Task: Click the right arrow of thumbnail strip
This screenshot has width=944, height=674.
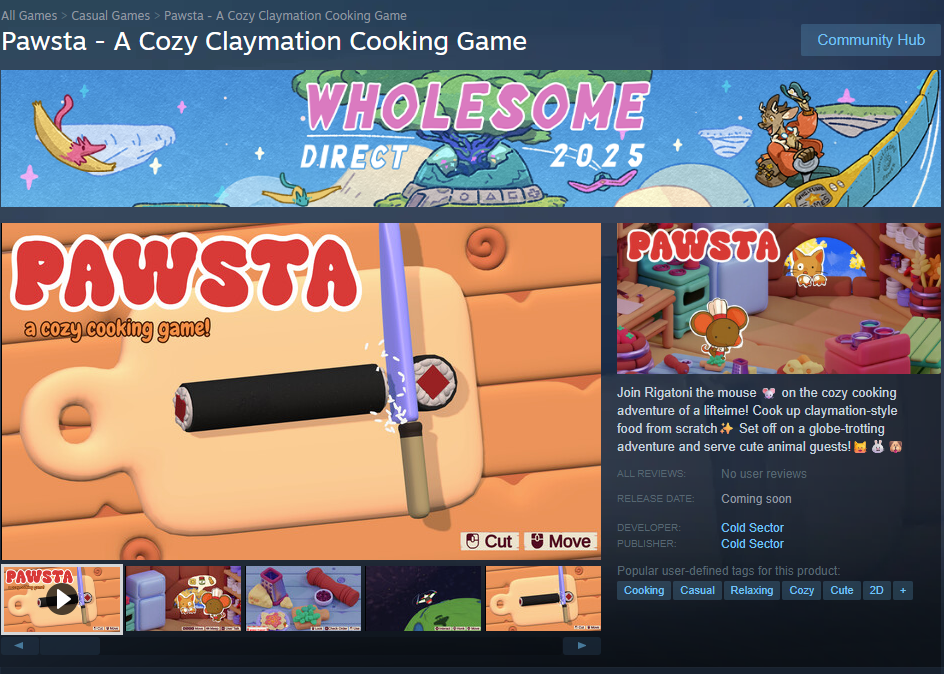Action: 582,646
